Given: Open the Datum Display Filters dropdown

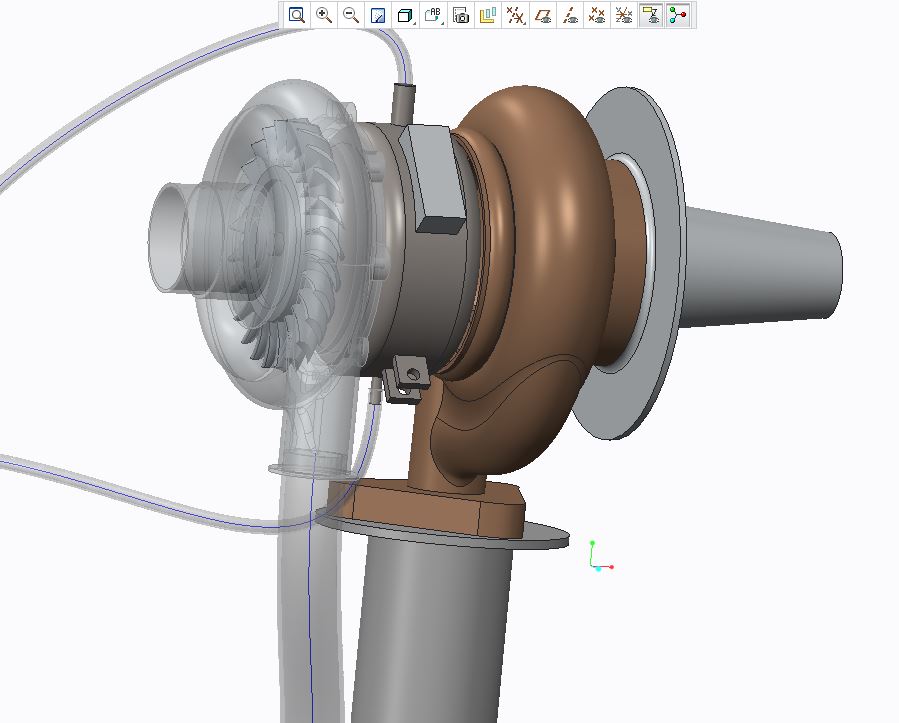Looking at the screenshot, I should [x=515, y=15].
